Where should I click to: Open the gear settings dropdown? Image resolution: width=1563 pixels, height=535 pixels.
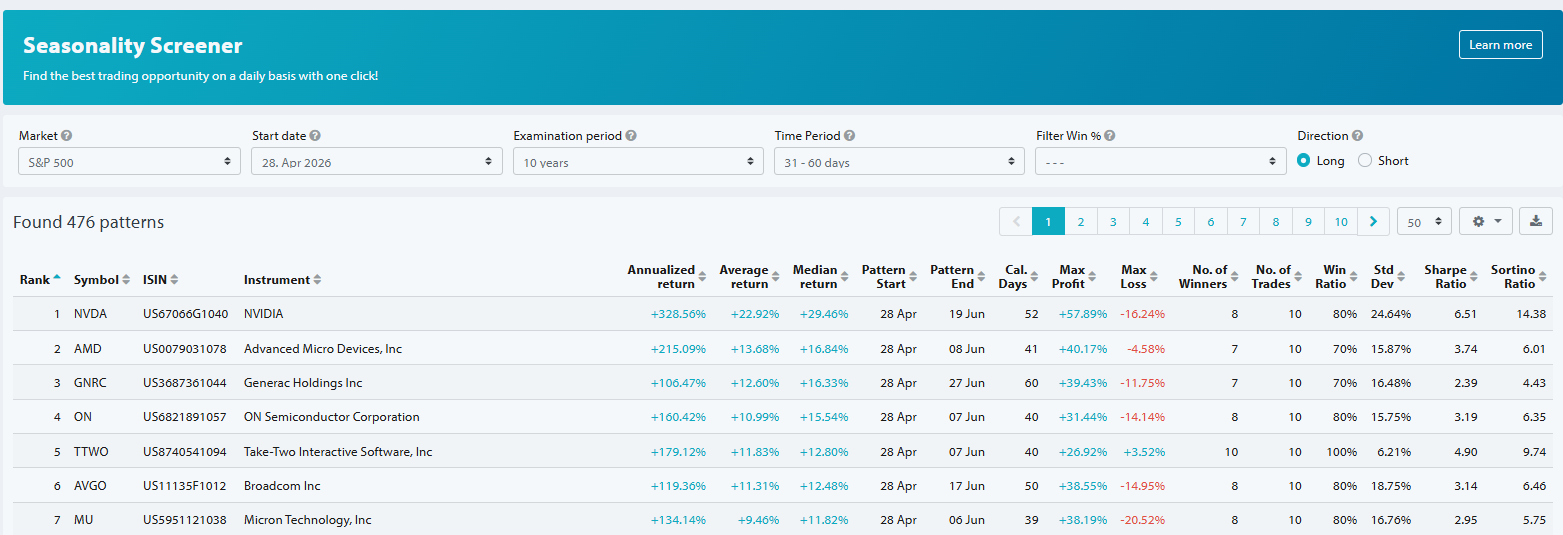point(1486,221)
